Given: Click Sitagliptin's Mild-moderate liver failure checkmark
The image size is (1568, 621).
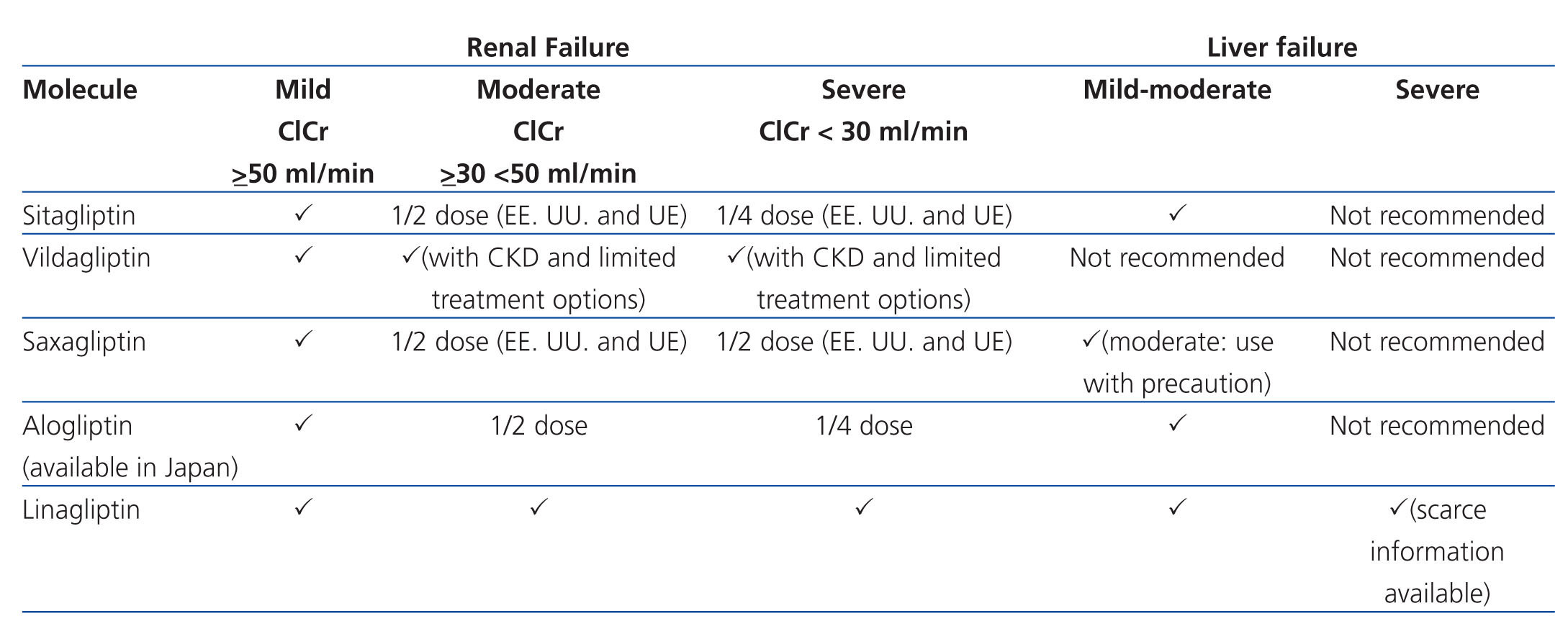Looking at the screenshot, I should (x=1177, y=214).
